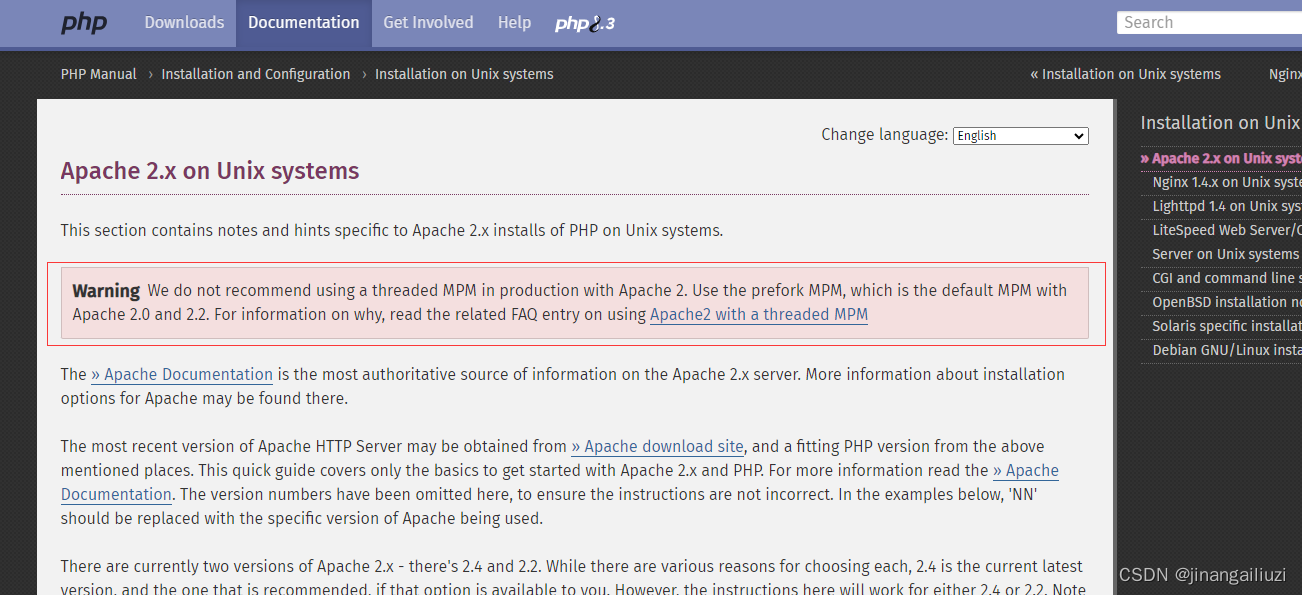Screen dimensions: 1302x595
Task: Open the PHP 8.3 release page icon
Action: click(584, 22)
